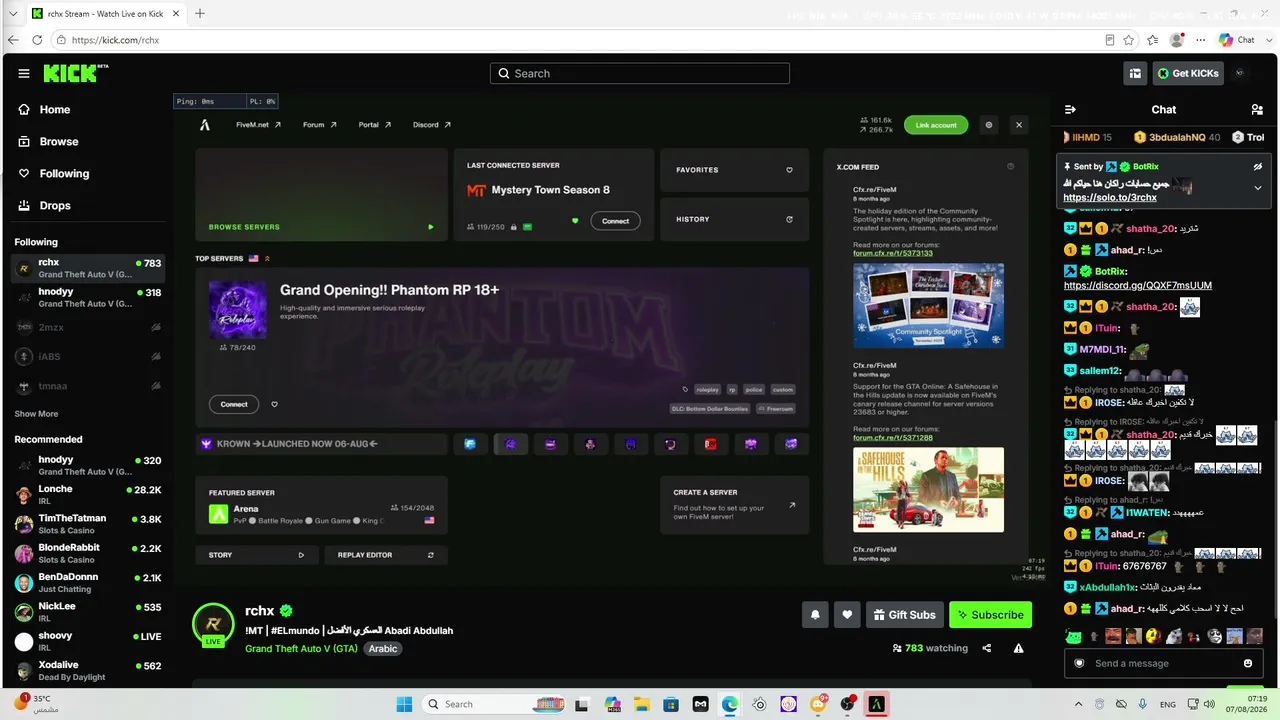Screen dimensions: 1280x720
Task: Open the Kick shop box icon
Action: click(1135, 73)
